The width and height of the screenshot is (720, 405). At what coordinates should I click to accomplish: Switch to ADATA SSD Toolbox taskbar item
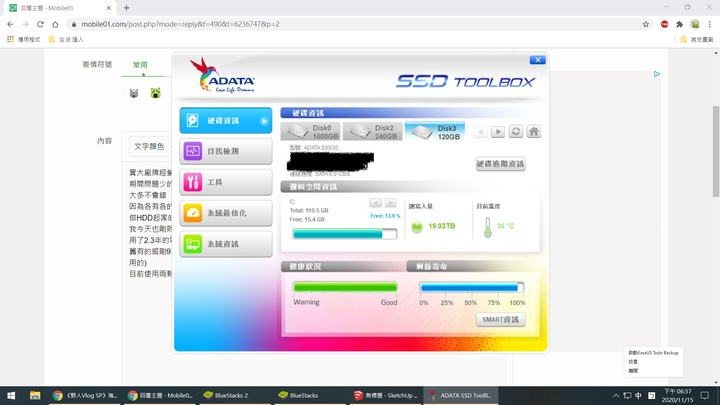461,395
